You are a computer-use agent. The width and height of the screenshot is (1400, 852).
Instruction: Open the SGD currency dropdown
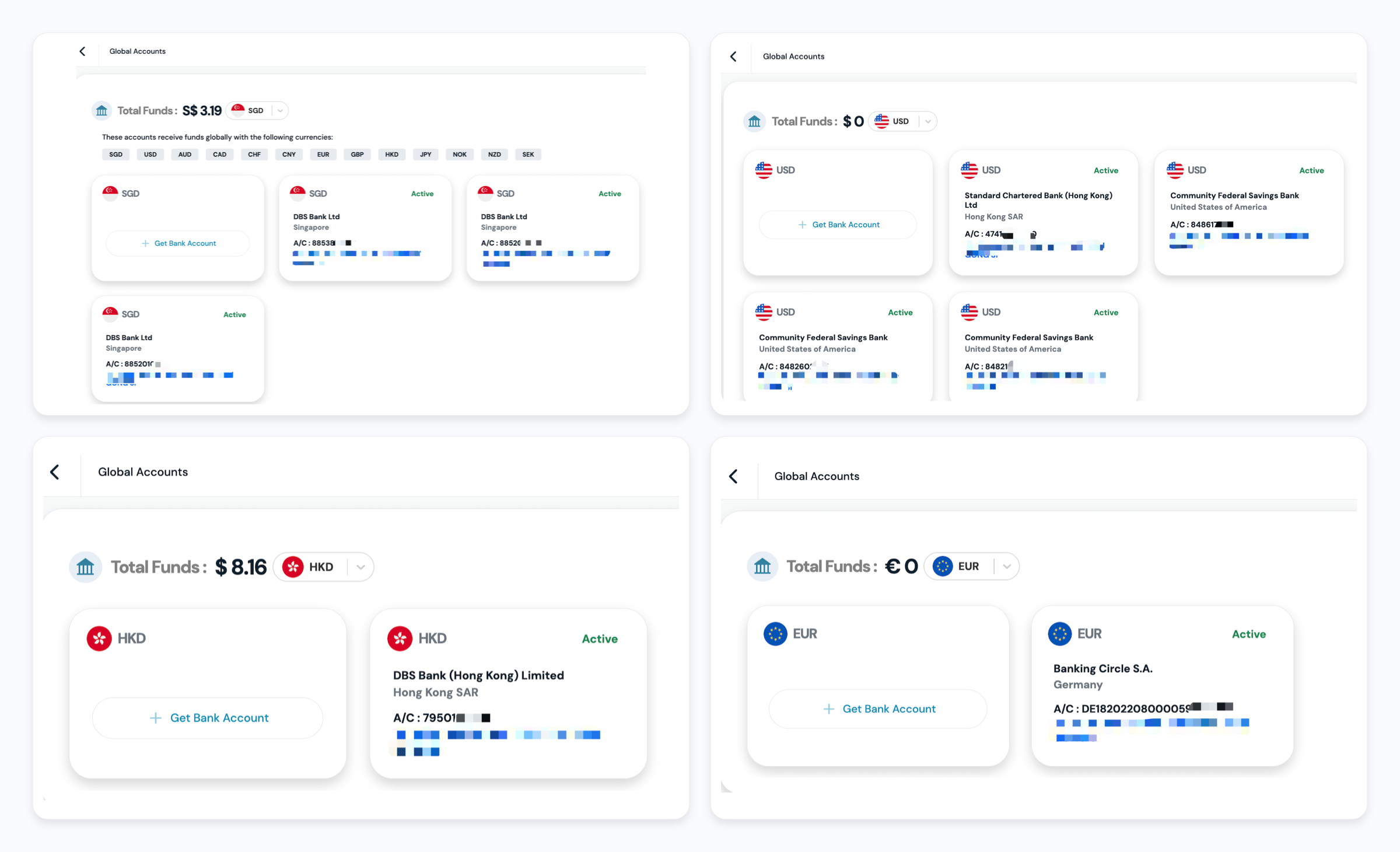point(280,110)
